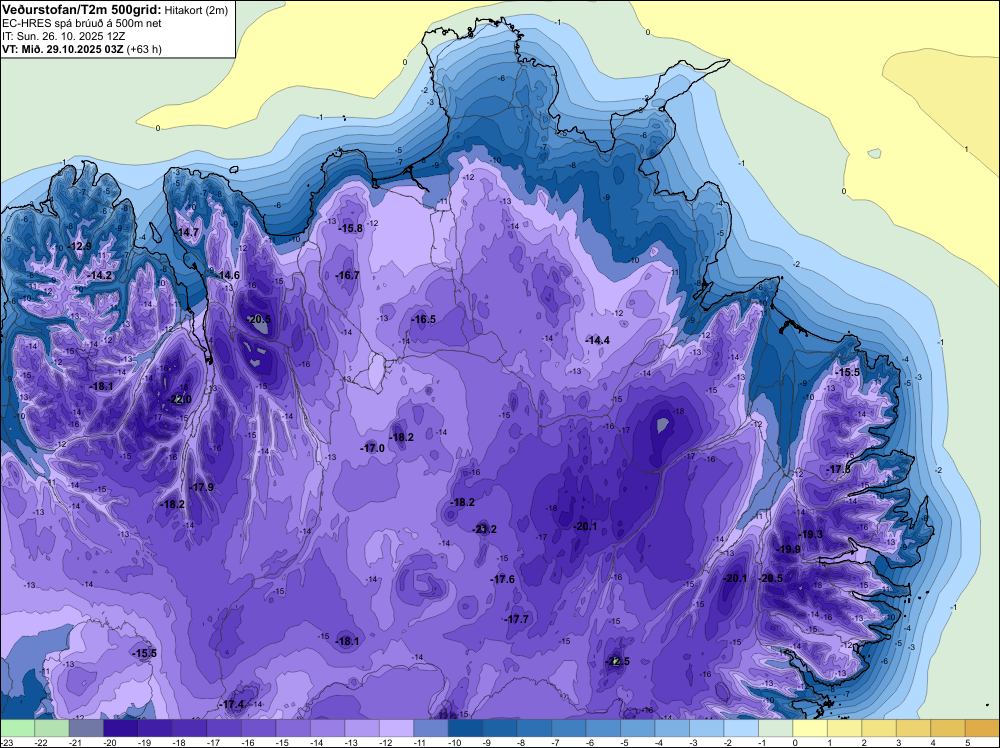Viewport: 1000px width, 748px height.
Task: Click the '-5' legend scale label
Action: click(626, 742)
